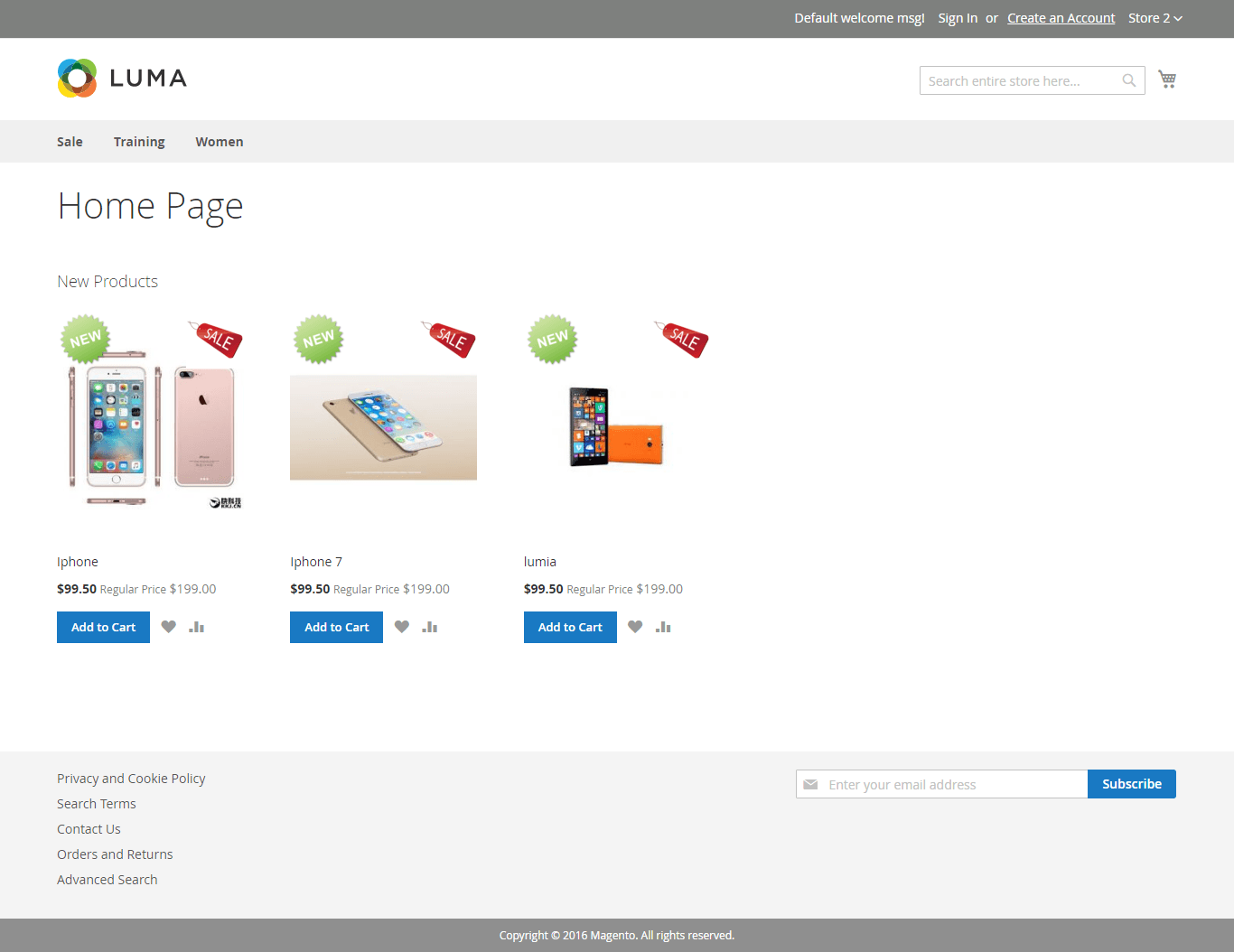
Task: Open Advanced Search link
Action: pyautogui.click(x=108, y=880)
